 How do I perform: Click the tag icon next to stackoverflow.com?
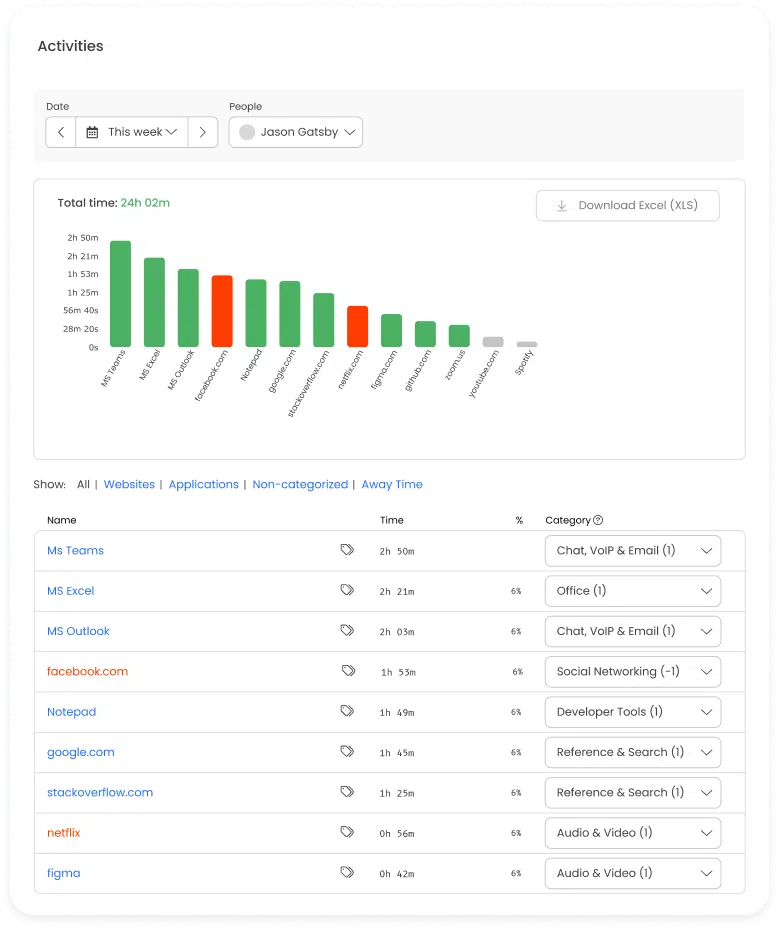347,792
